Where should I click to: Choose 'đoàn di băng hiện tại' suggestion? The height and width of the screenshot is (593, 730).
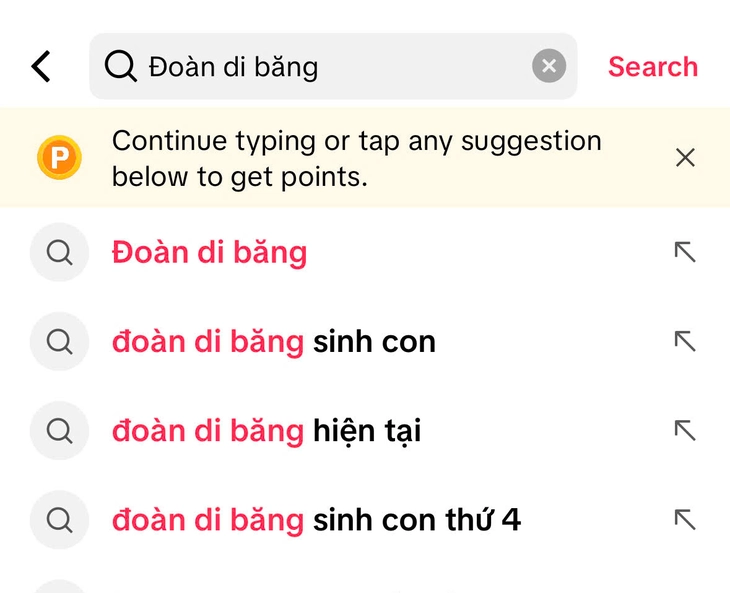tap(266, 431)
